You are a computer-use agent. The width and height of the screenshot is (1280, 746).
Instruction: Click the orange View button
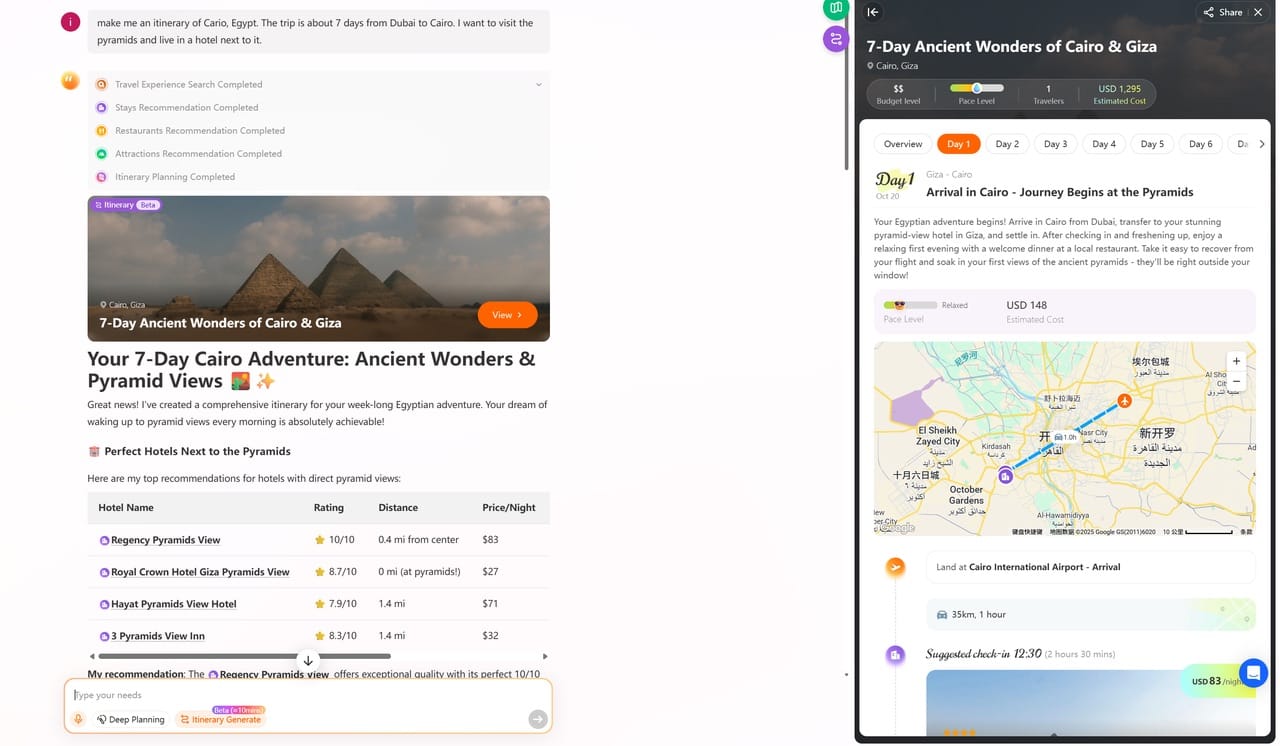[507, 315]
